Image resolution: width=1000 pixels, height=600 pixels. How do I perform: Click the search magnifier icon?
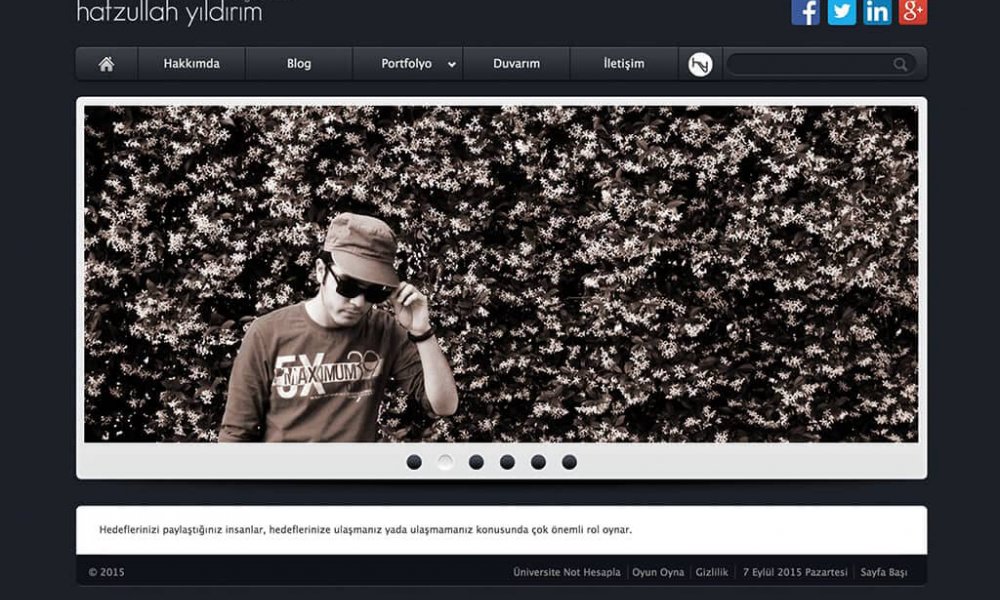pos(899,63)
